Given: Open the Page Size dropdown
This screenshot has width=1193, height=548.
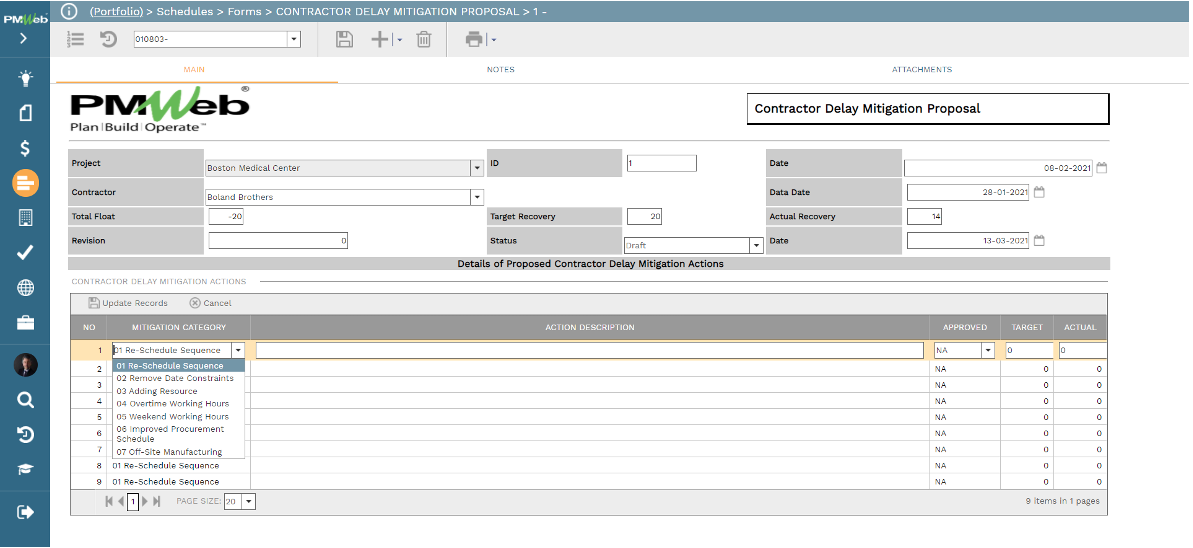Looking at the screenshot, I should click(x=249, y=502).
